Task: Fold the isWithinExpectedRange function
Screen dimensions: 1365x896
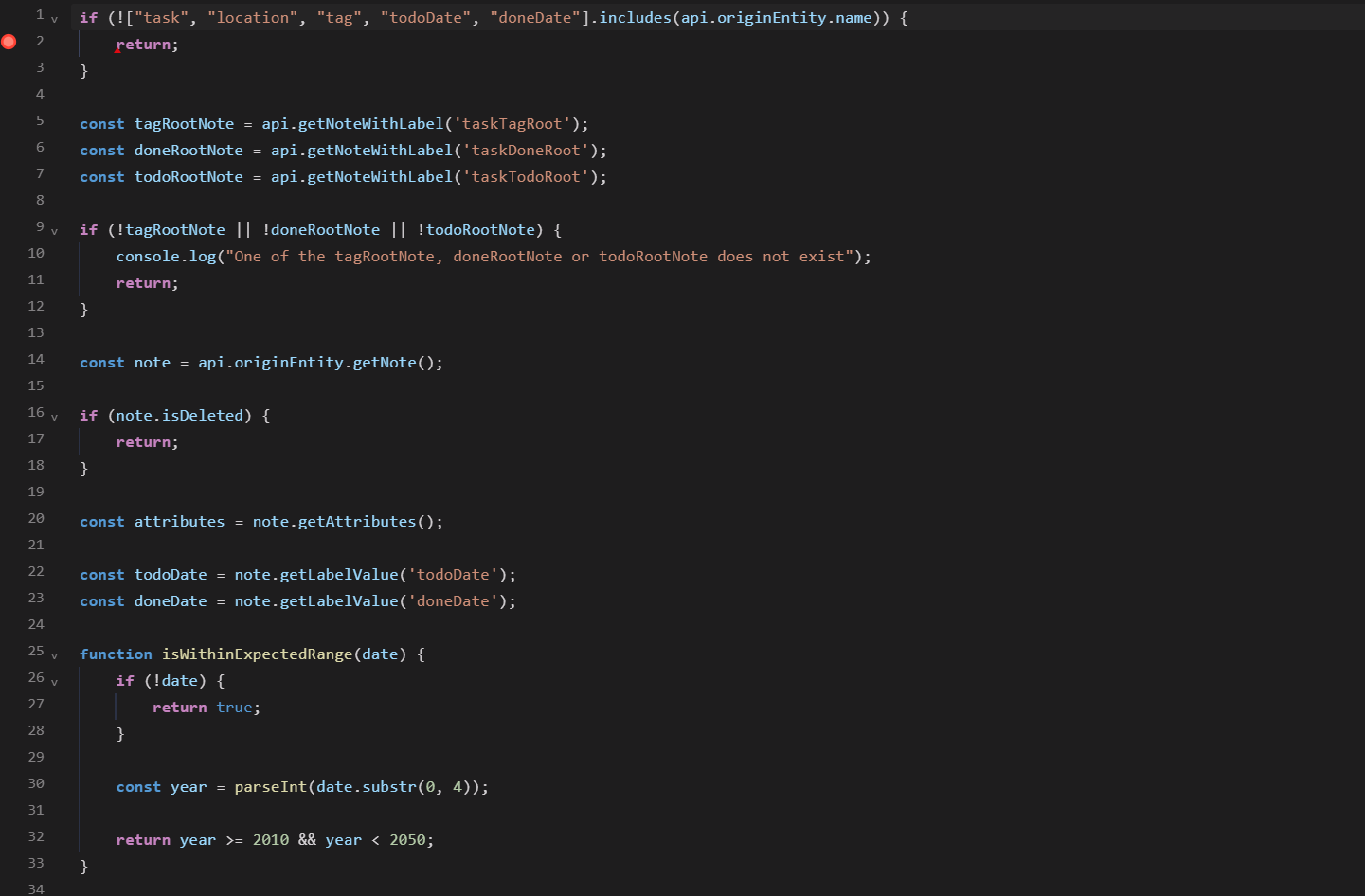Action: coord(54,655)
